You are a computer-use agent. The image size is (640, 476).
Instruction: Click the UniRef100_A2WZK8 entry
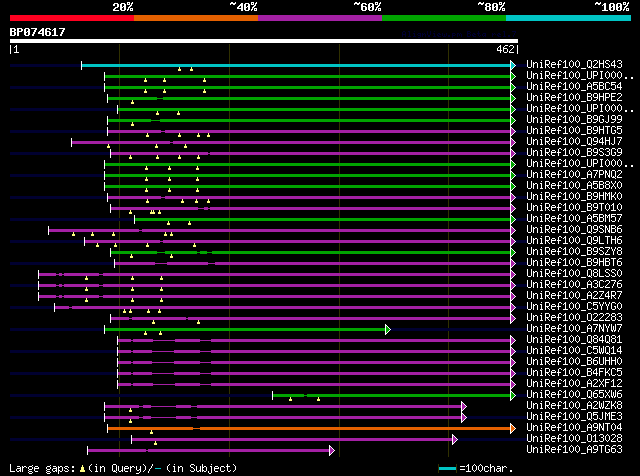(x=574, y=406)
